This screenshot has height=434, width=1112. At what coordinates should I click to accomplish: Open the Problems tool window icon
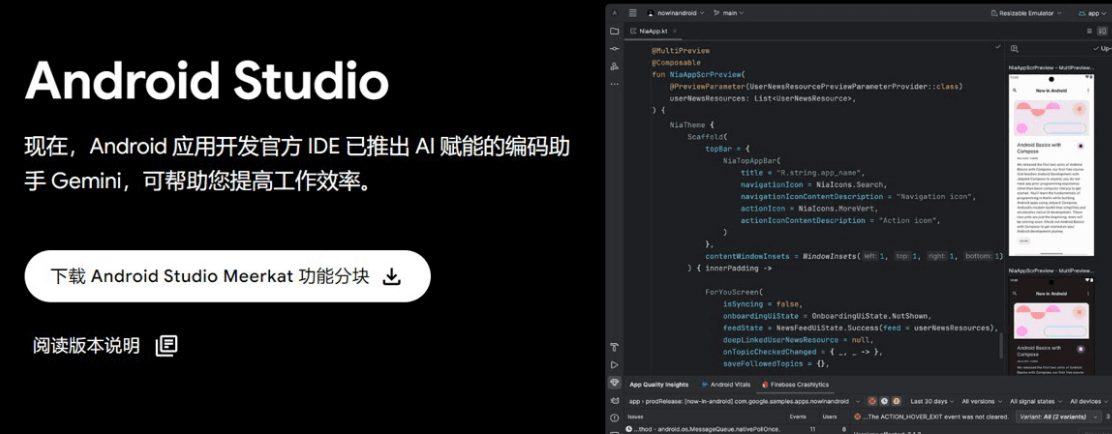tap(614, 418)
